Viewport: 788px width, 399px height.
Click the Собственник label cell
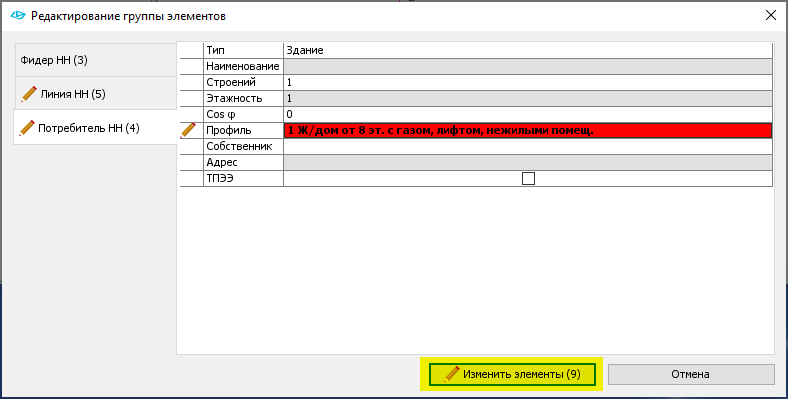click(243, 147)
